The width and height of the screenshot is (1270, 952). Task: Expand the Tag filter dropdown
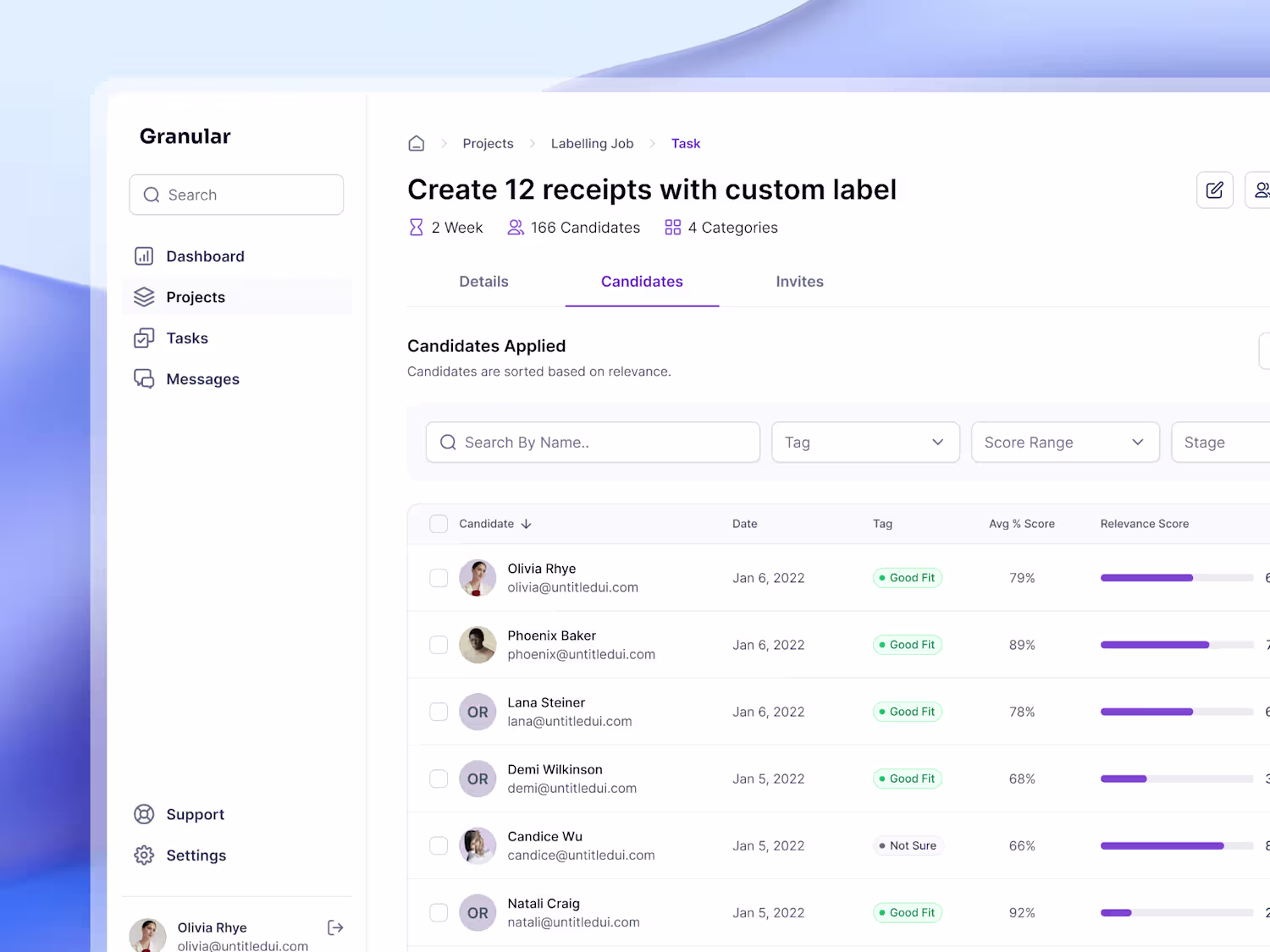coord(865,443)
